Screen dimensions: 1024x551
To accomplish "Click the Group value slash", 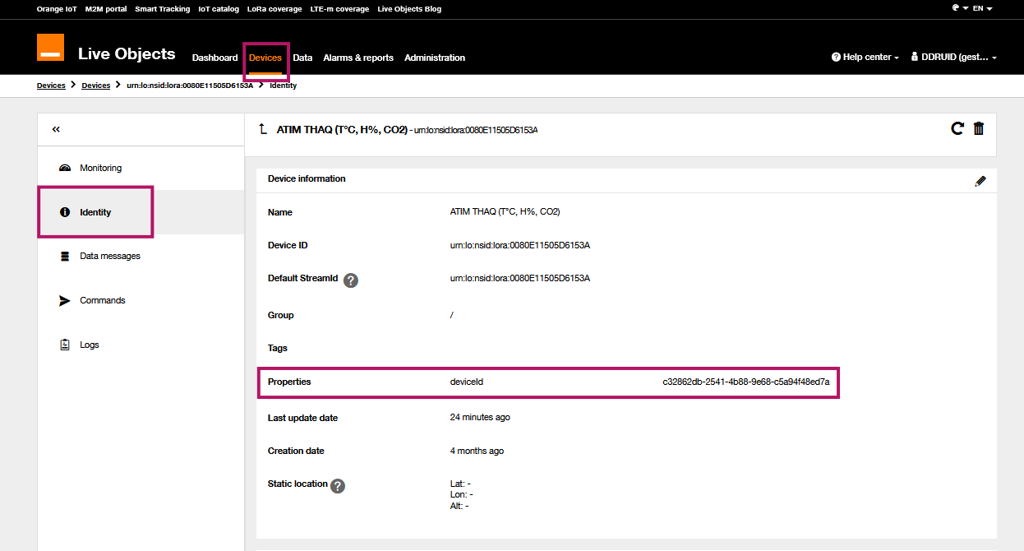I will [451, 315].
